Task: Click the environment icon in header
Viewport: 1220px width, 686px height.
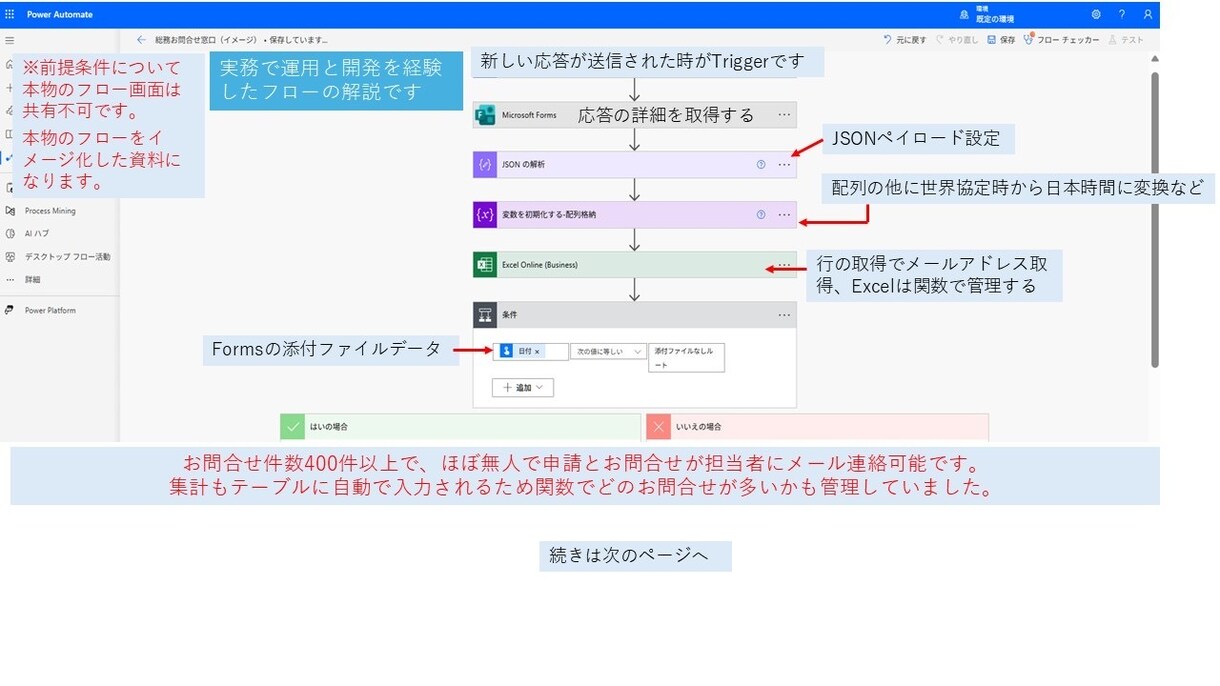Action: click(x=964, y=15)
